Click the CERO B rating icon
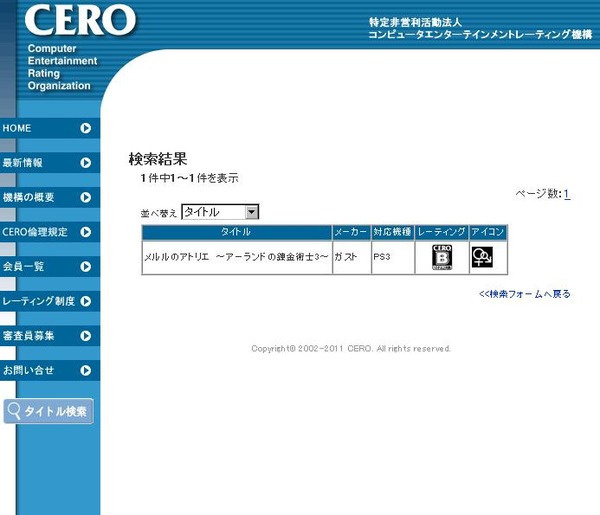Screen dimensions: 600x515 (442, 257)
